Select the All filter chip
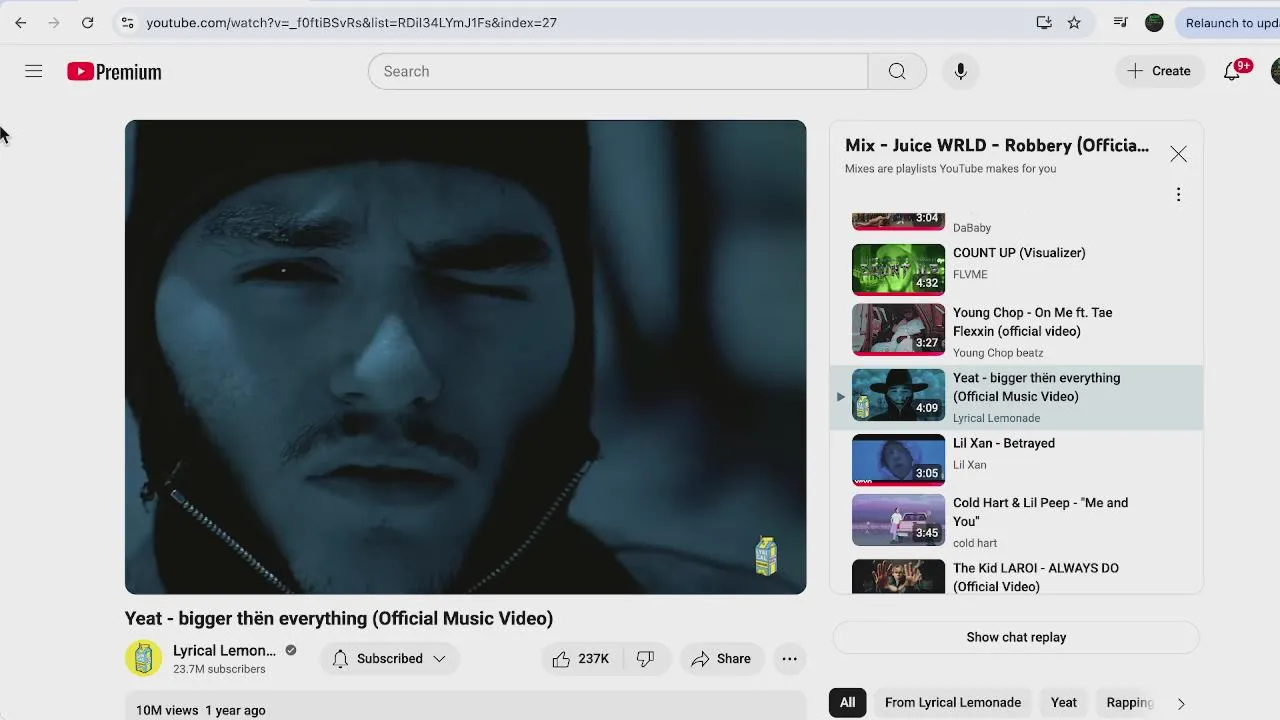 [847, 702]
